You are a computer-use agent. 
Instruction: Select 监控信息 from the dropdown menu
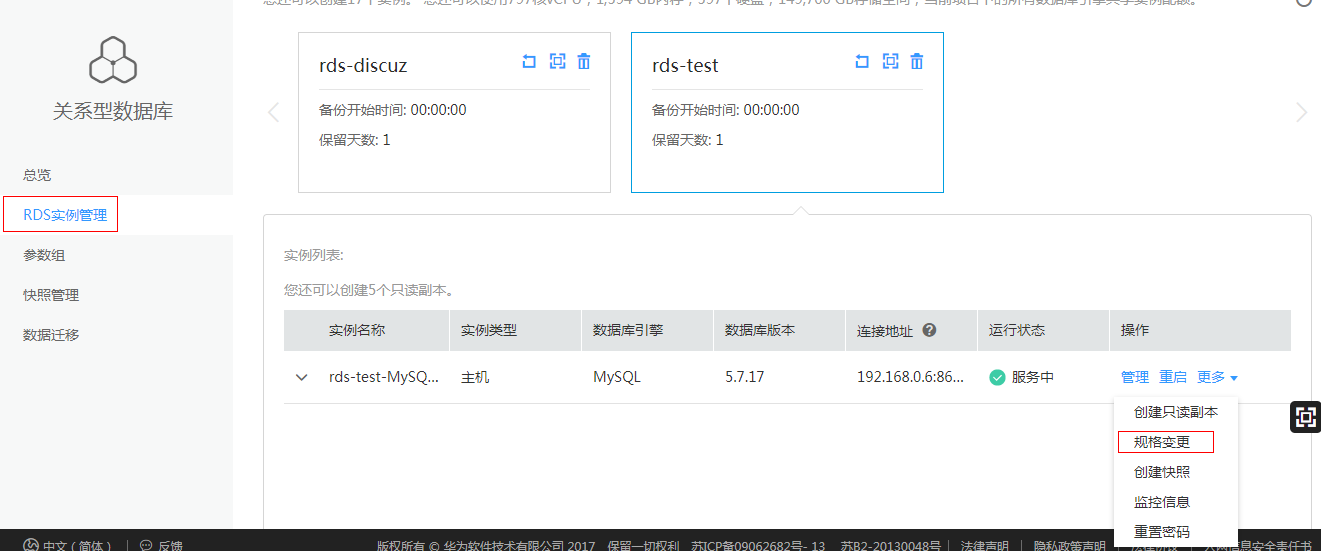click(x=1162, y=502)
